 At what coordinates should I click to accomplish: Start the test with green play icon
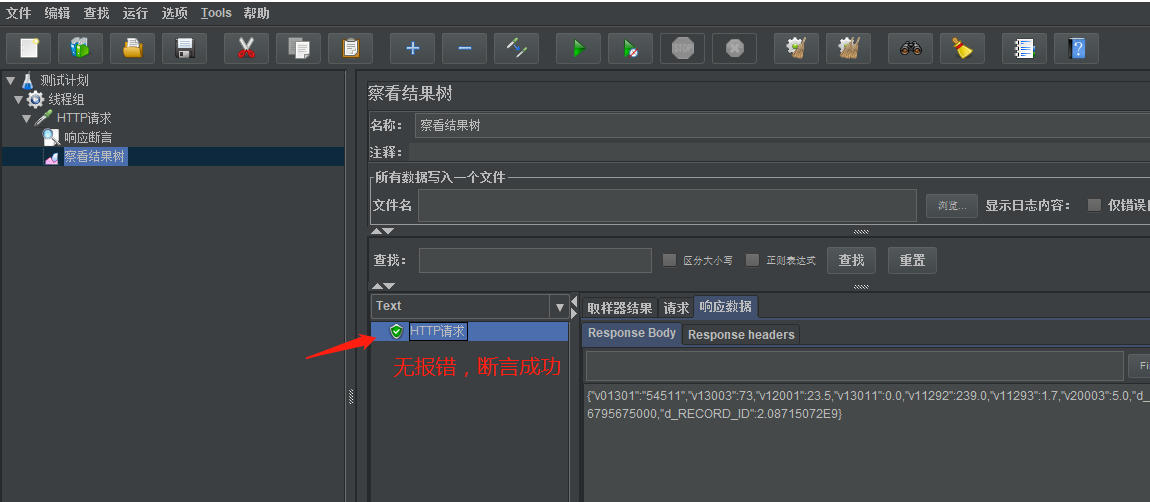point(579,48)
